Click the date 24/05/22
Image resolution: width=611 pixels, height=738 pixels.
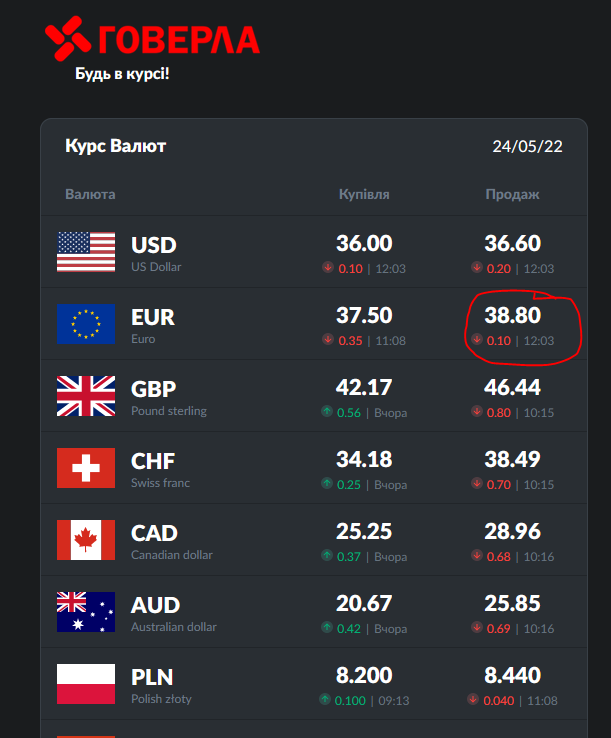pos(527,147)
